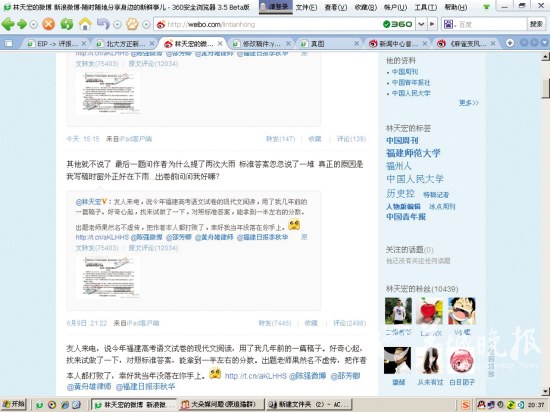
Task: Click the orange S input method tray icon
Action: (465, 405)
